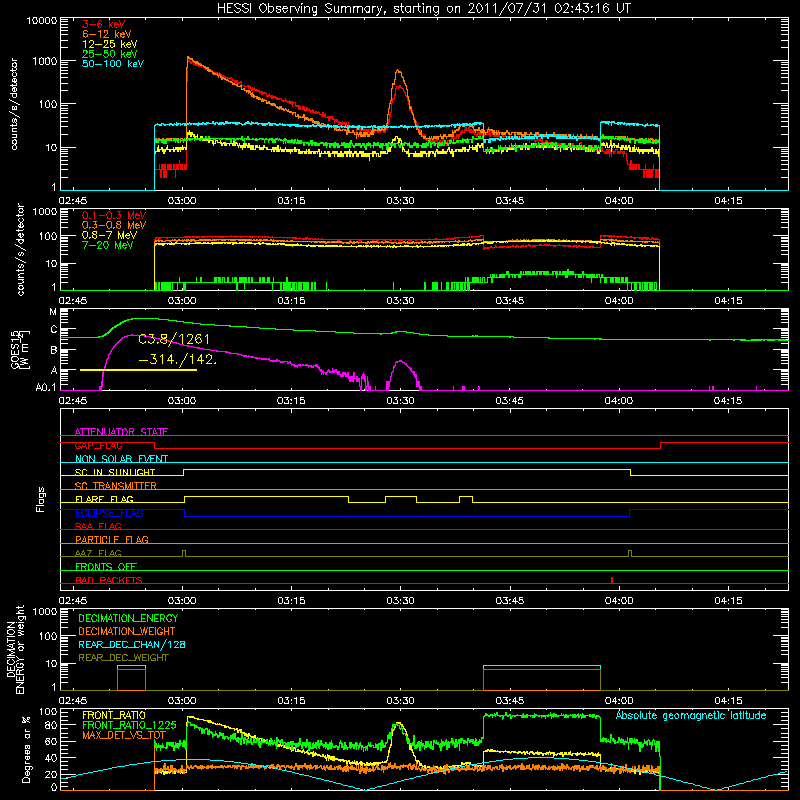Click the PARTICLE_FLAG label
Screen dimensions: 800x800
pos(112,540)
